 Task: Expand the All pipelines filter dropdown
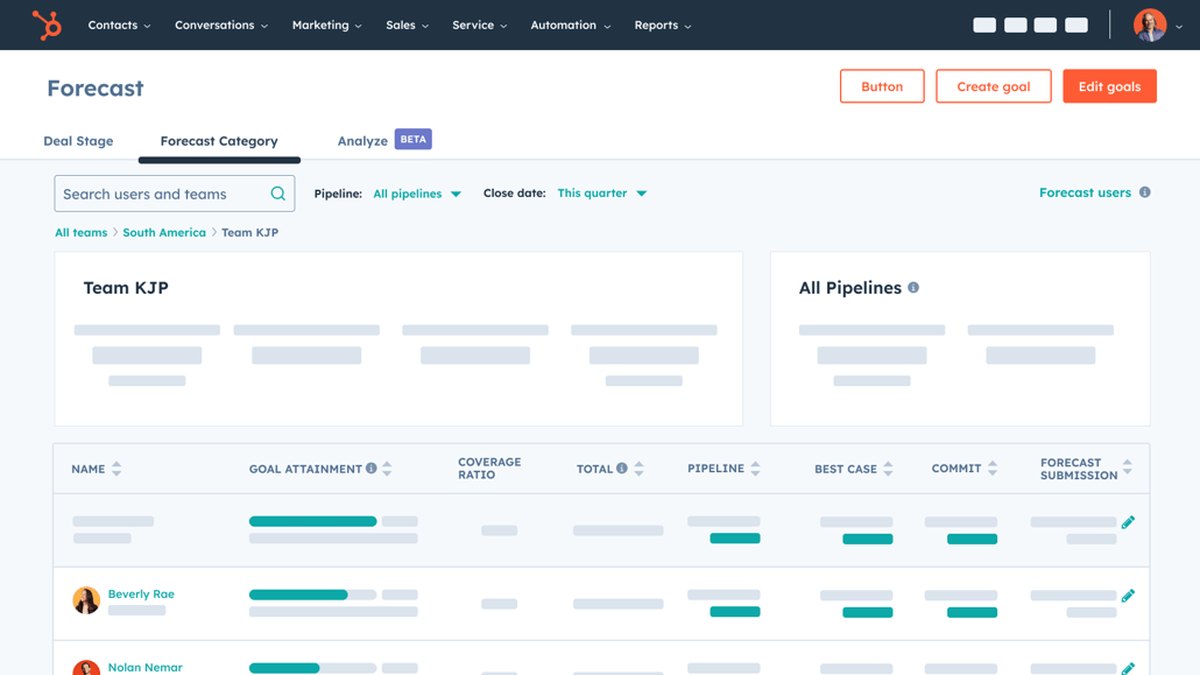pos(417,194)
